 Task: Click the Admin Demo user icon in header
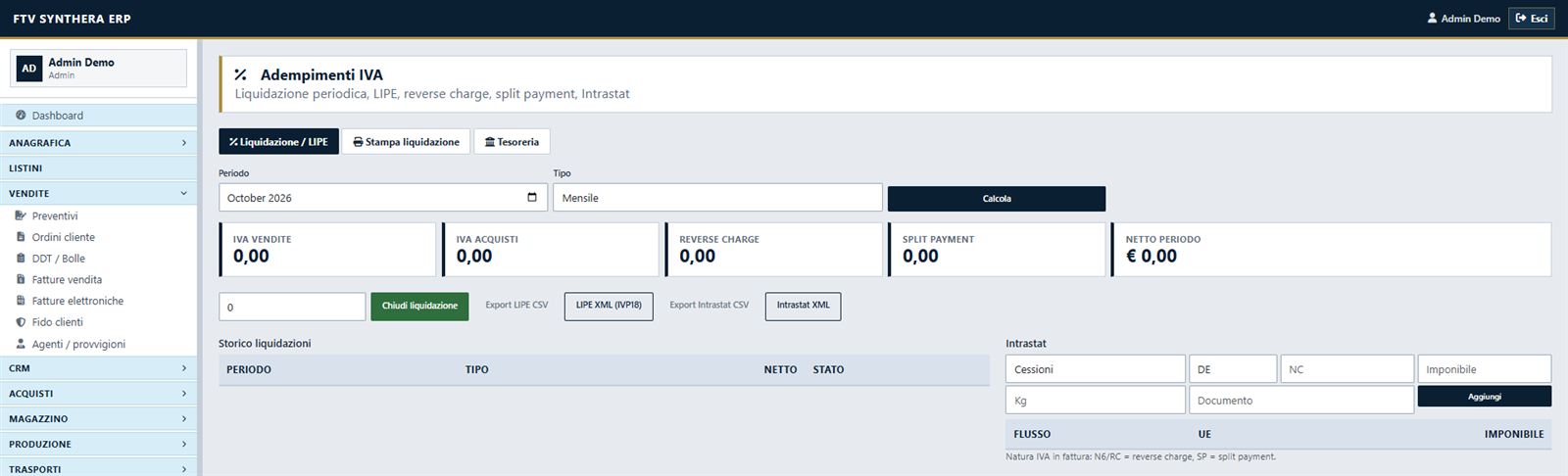[1432, 18]
